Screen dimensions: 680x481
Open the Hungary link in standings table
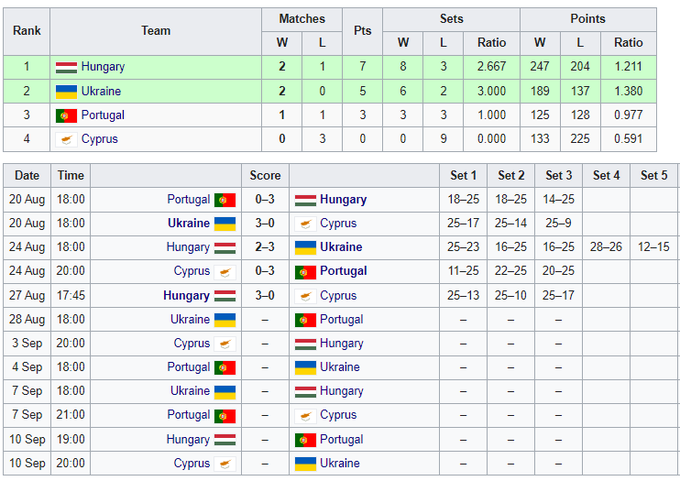[103, 67]
